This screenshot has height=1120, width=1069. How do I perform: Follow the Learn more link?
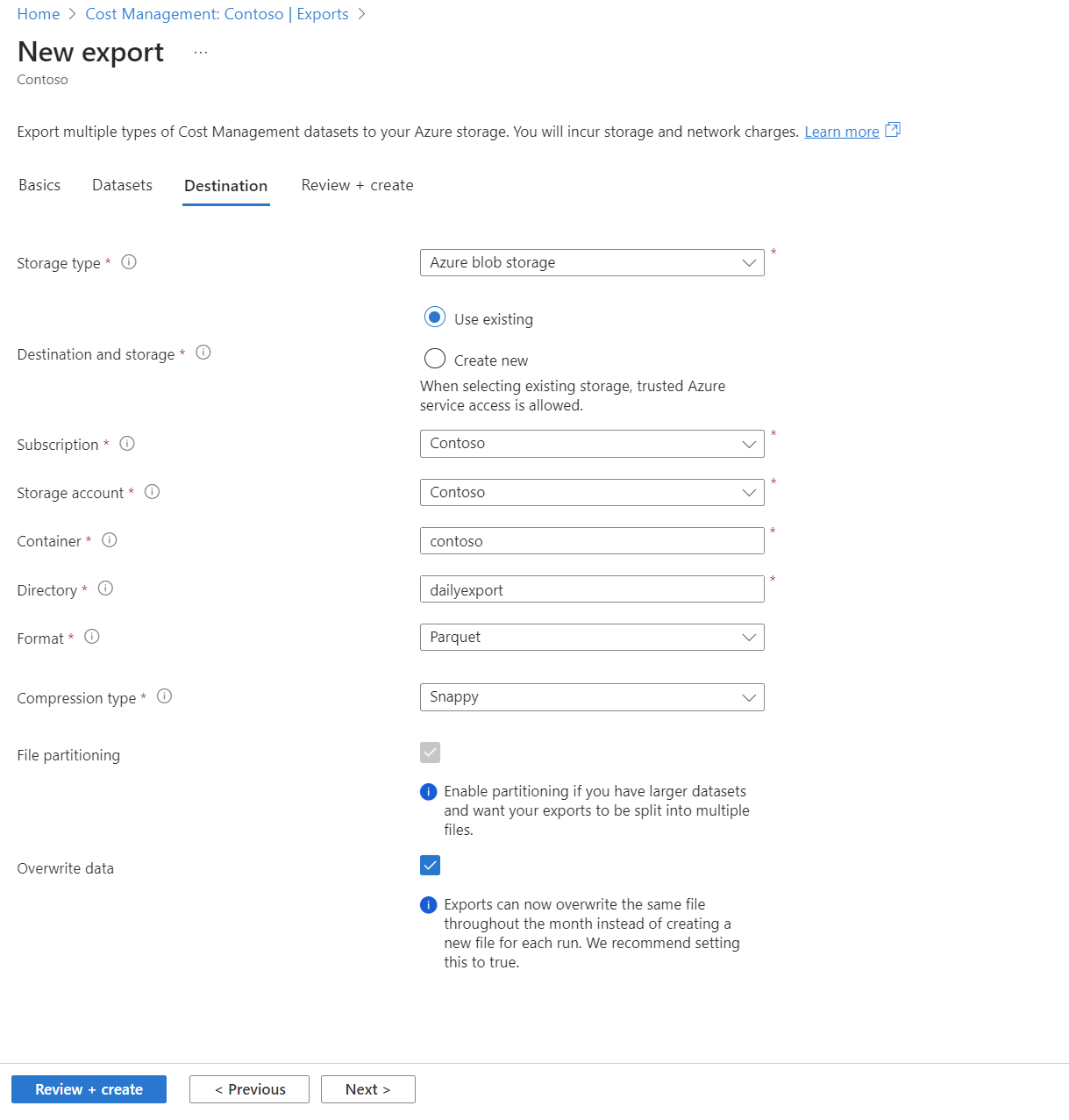[842, 132]
